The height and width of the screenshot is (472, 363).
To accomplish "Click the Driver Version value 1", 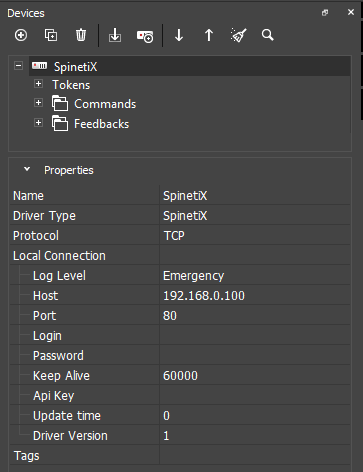I will click(x=255, y=435).
